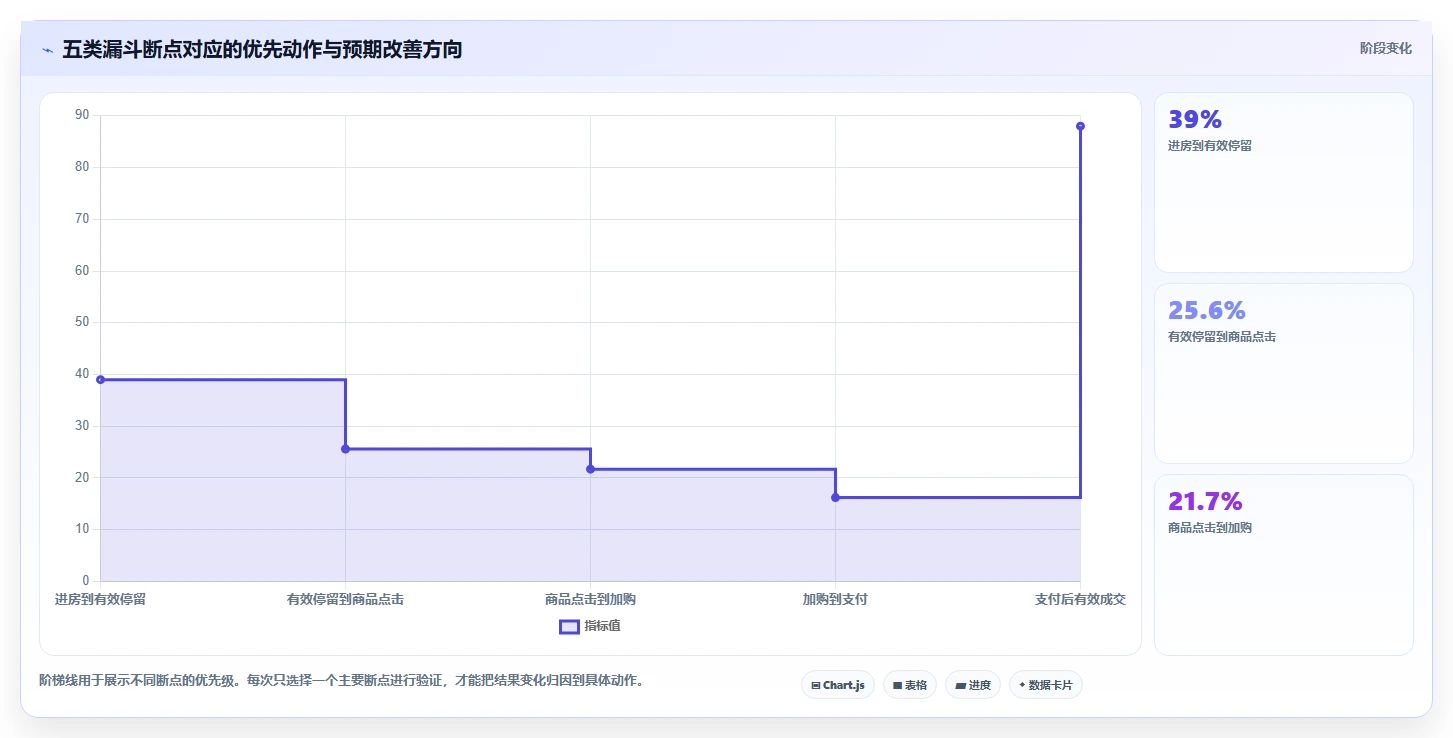Click the data point at 加购到支付

click(835, 497)
